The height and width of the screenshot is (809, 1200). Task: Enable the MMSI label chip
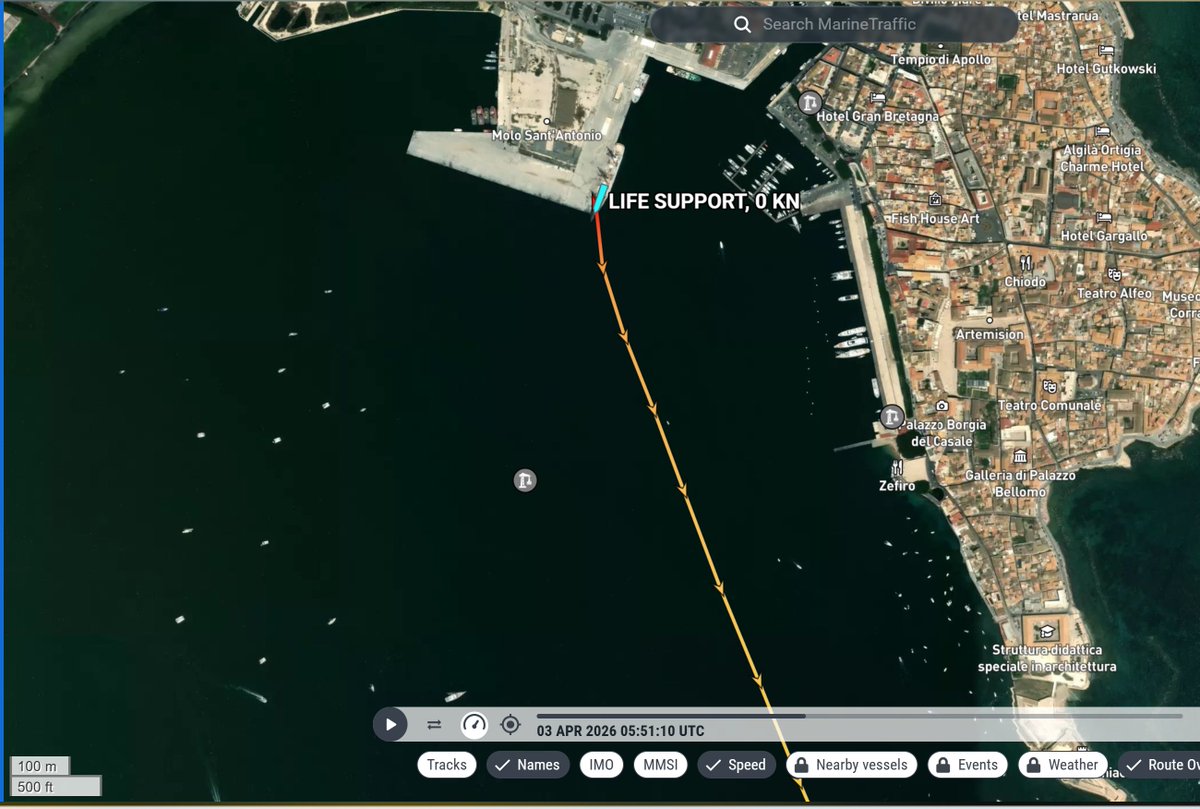pos(661,765)
